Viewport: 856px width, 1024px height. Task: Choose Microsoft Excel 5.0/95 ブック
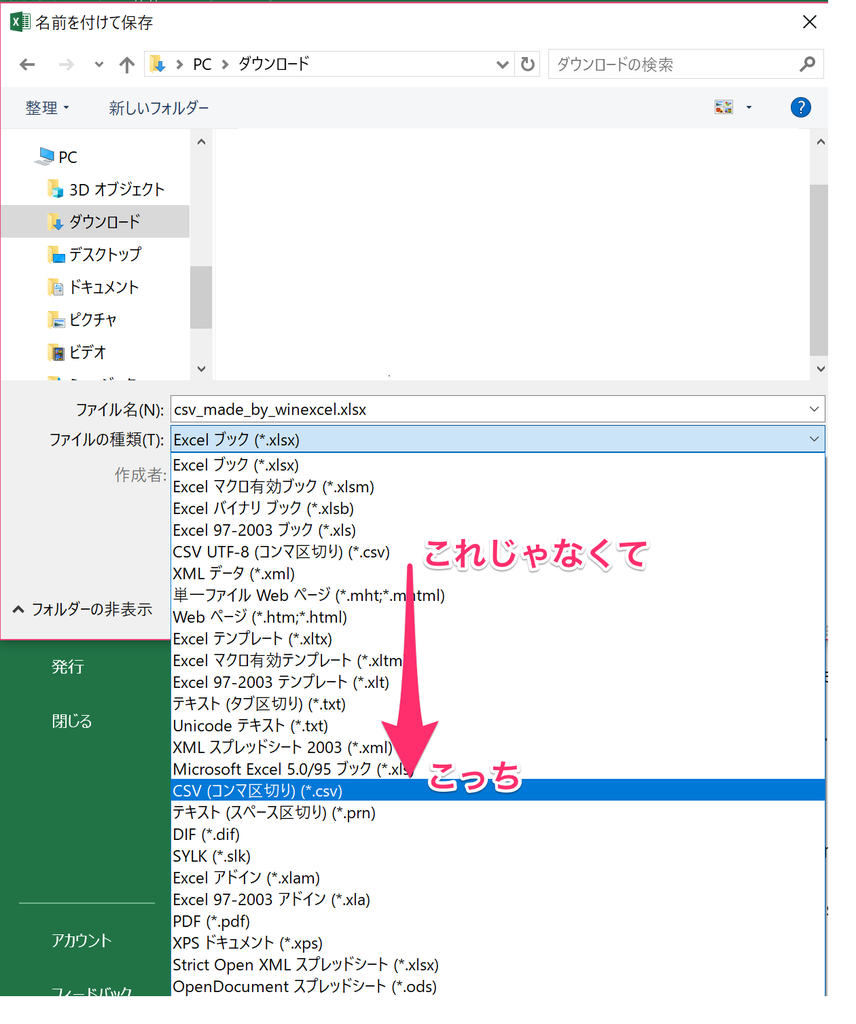click(498, 769)
